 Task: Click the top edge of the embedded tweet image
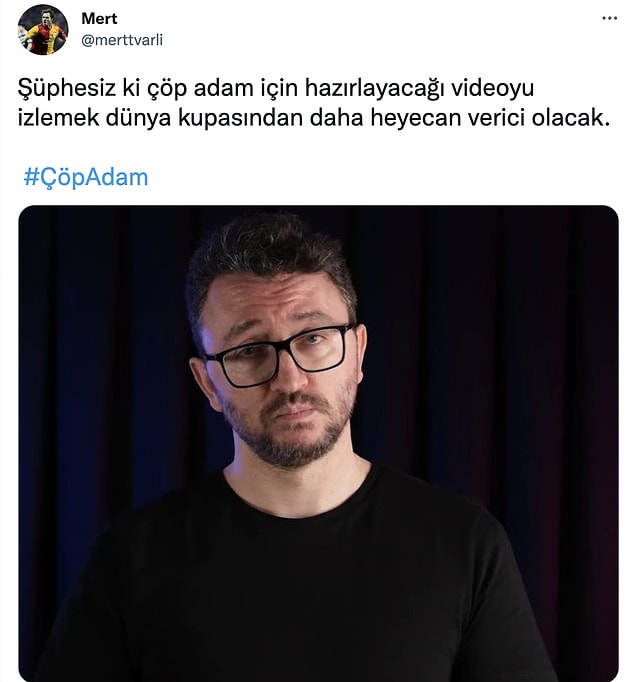[x=318, y=207]
